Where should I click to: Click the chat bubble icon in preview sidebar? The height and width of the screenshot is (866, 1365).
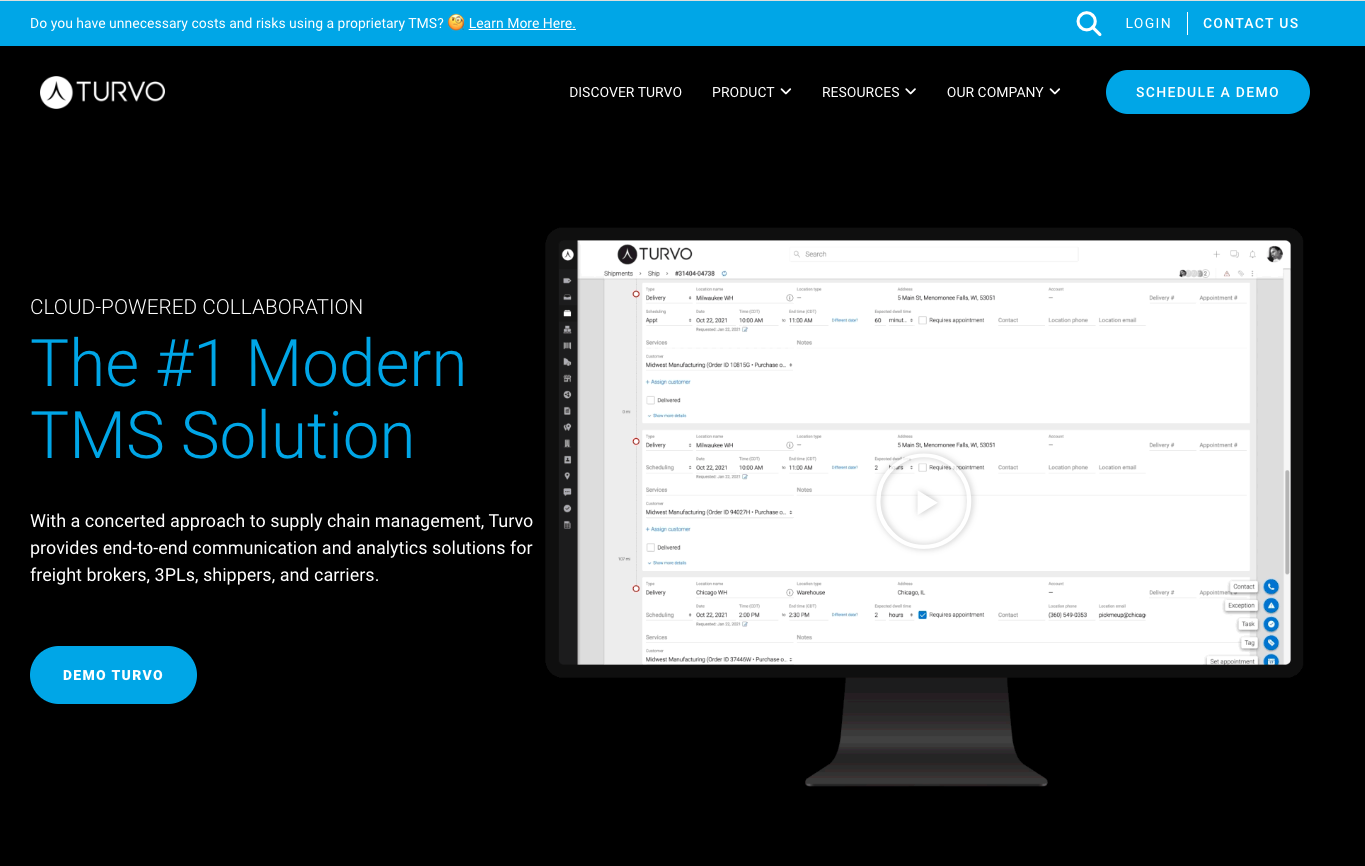(567, 492)
